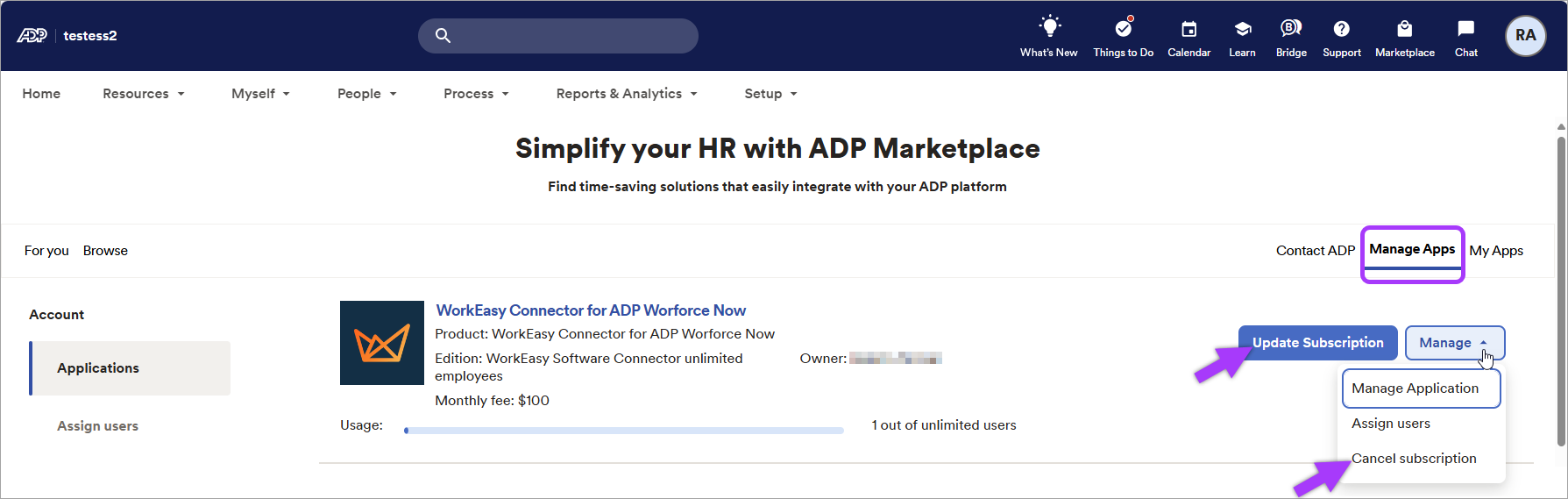Expand the Process dropdown menu
The width and height of the screenshot is (1568, 499).
pyautogui.click(x=476, y=94)
